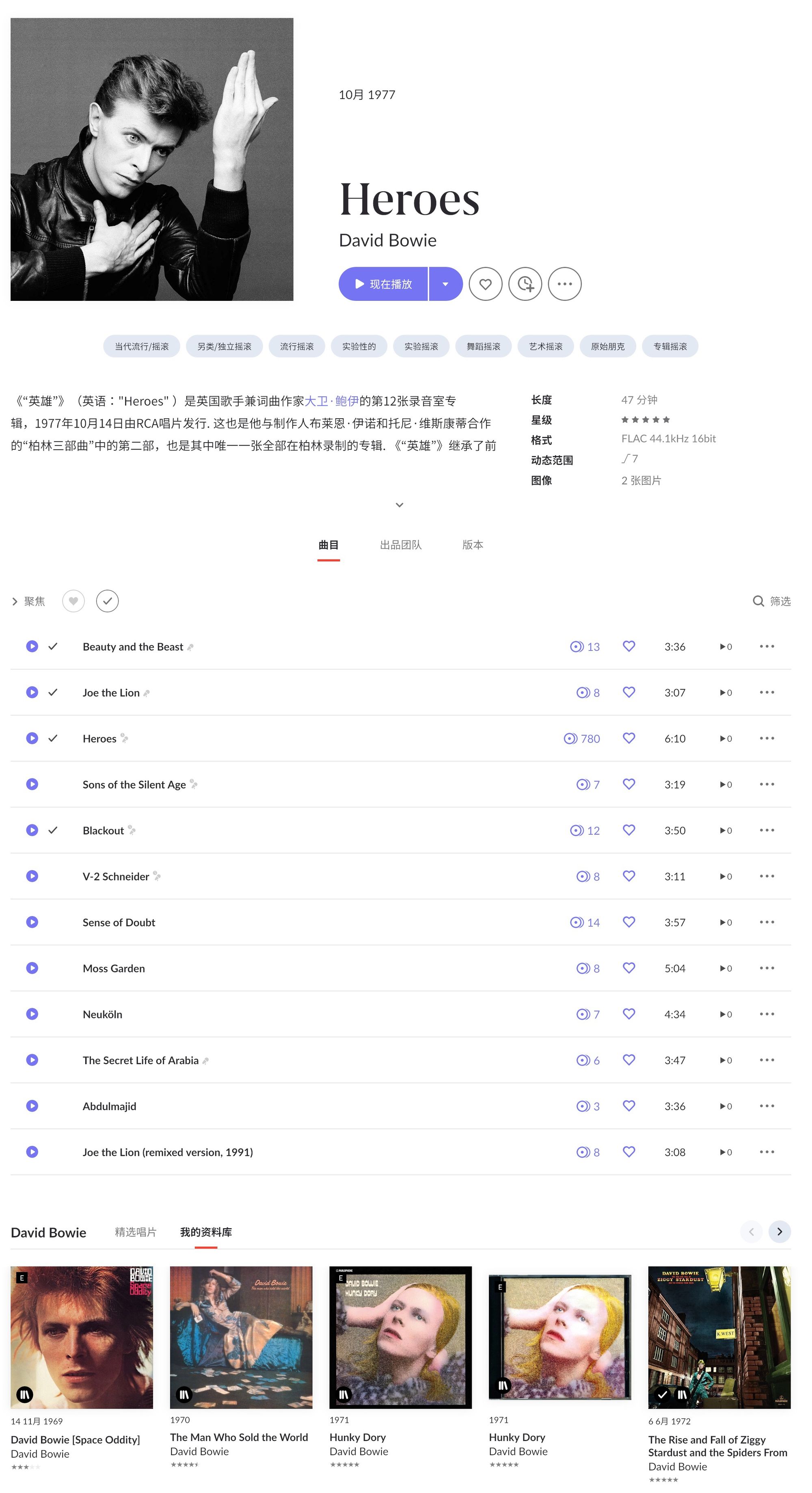Open the 精选唱片 tab
Viewport: 812px width, 1493px height.
pos(136,1232)
